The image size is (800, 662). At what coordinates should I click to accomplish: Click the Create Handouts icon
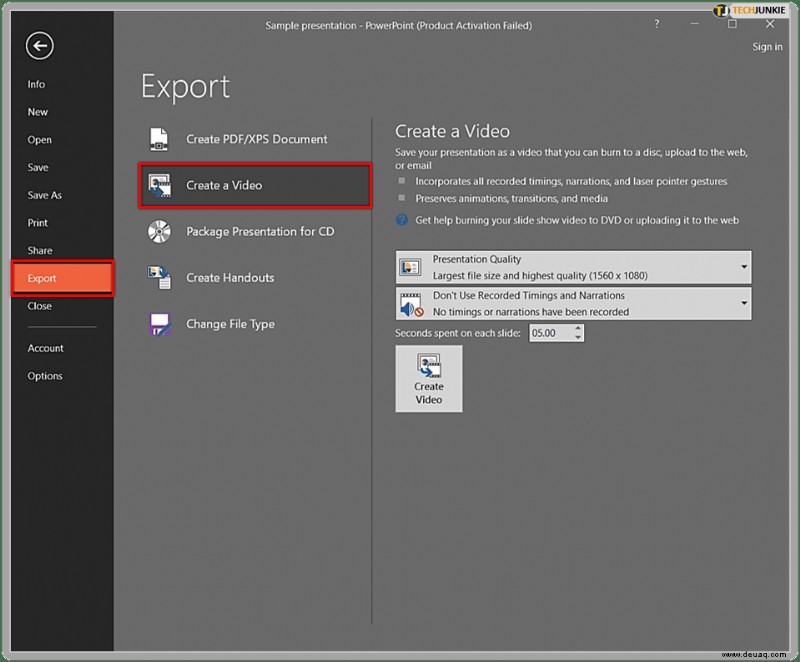159,277
